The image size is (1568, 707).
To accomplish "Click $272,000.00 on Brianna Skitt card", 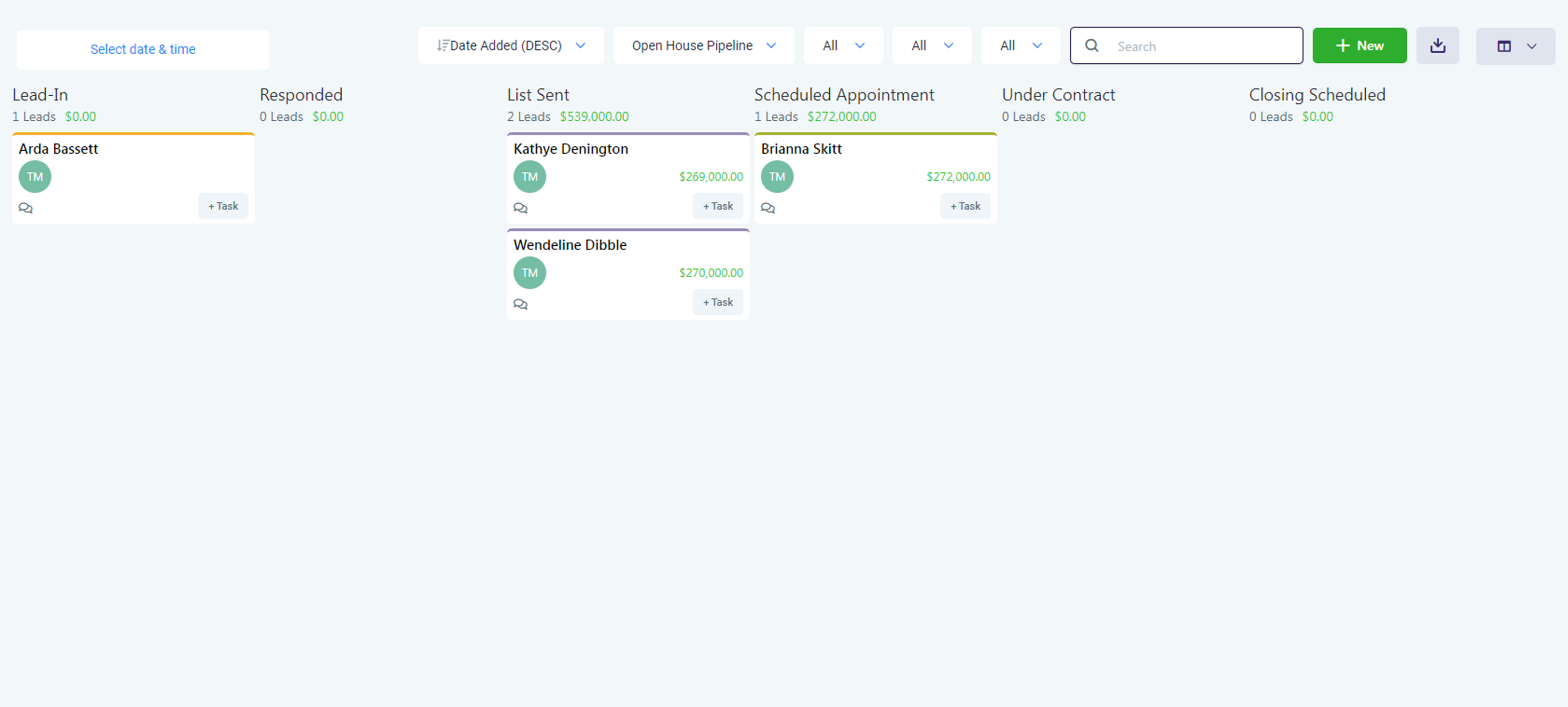I will [958, 177].
